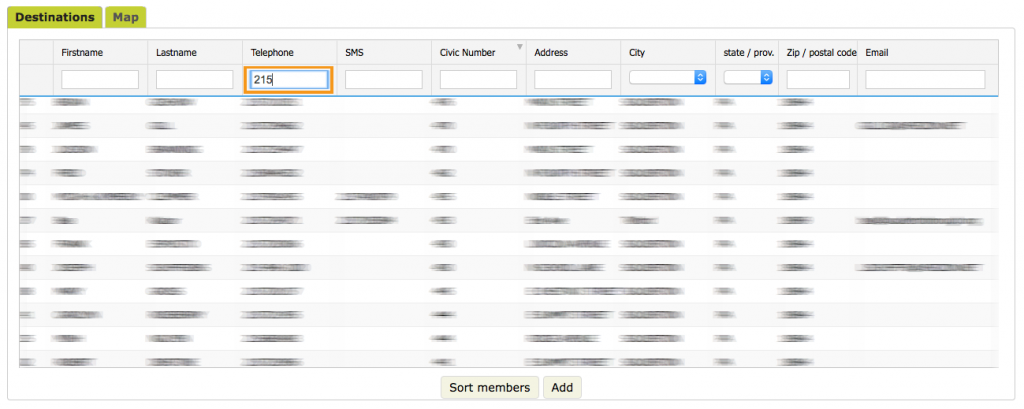Click the Civic Number filter input
The height and width of the screenshot is (409, 1024).
[x=478, y=80]
